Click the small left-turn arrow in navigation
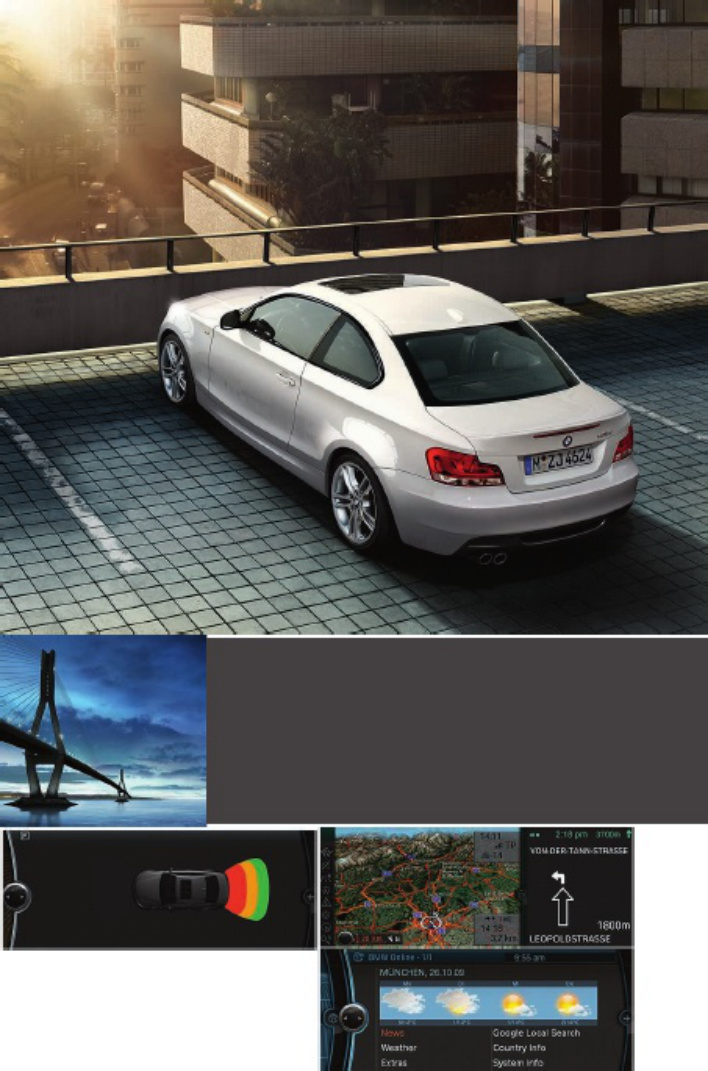 (x=558, y=877)
